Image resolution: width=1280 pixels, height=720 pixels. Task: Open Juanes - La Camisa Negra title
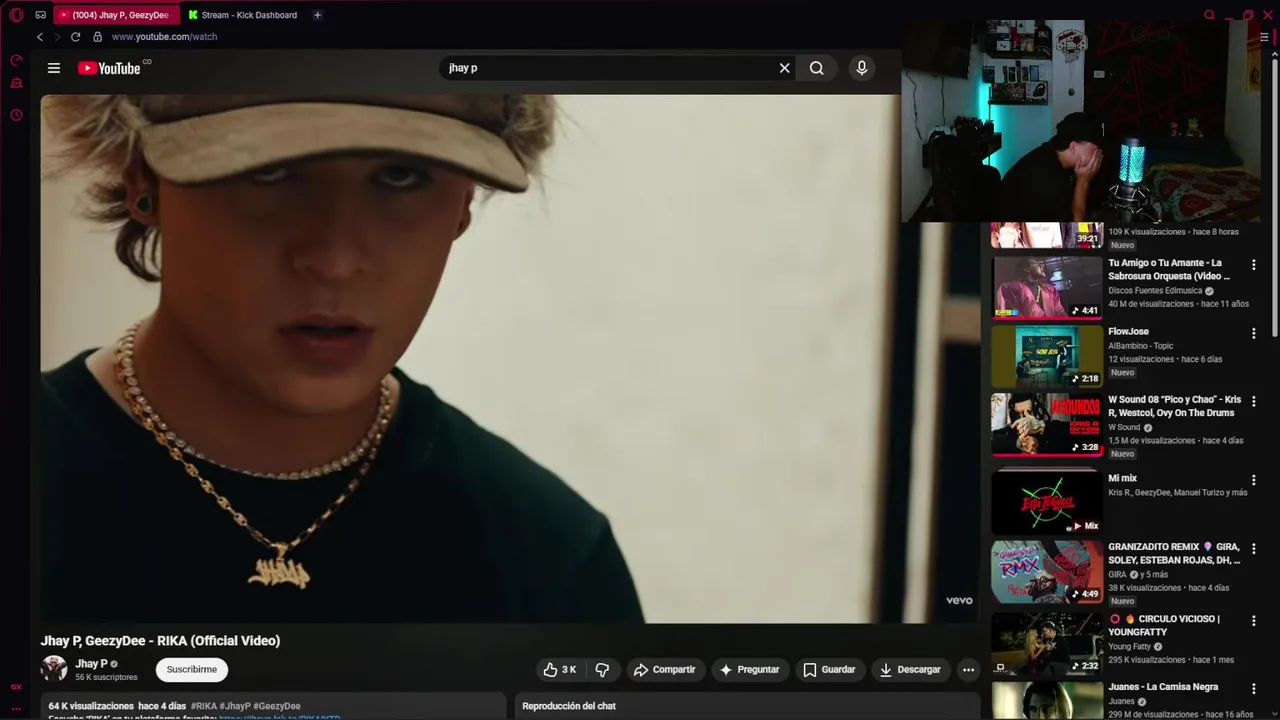point(1163,687)
